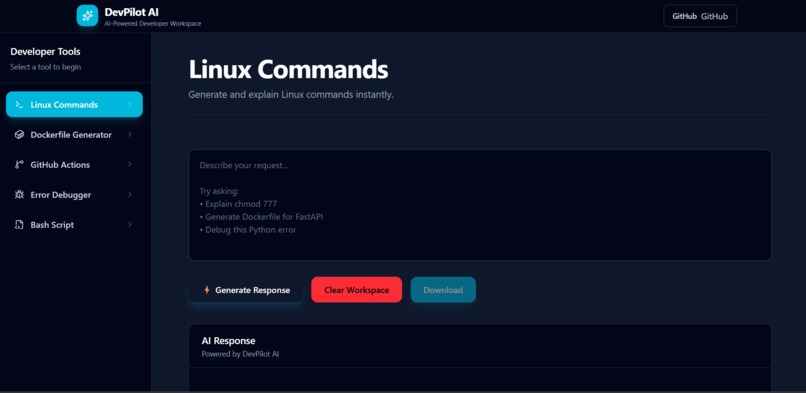
Task: Expand the Error Debugger chevron
Action: 130,195
